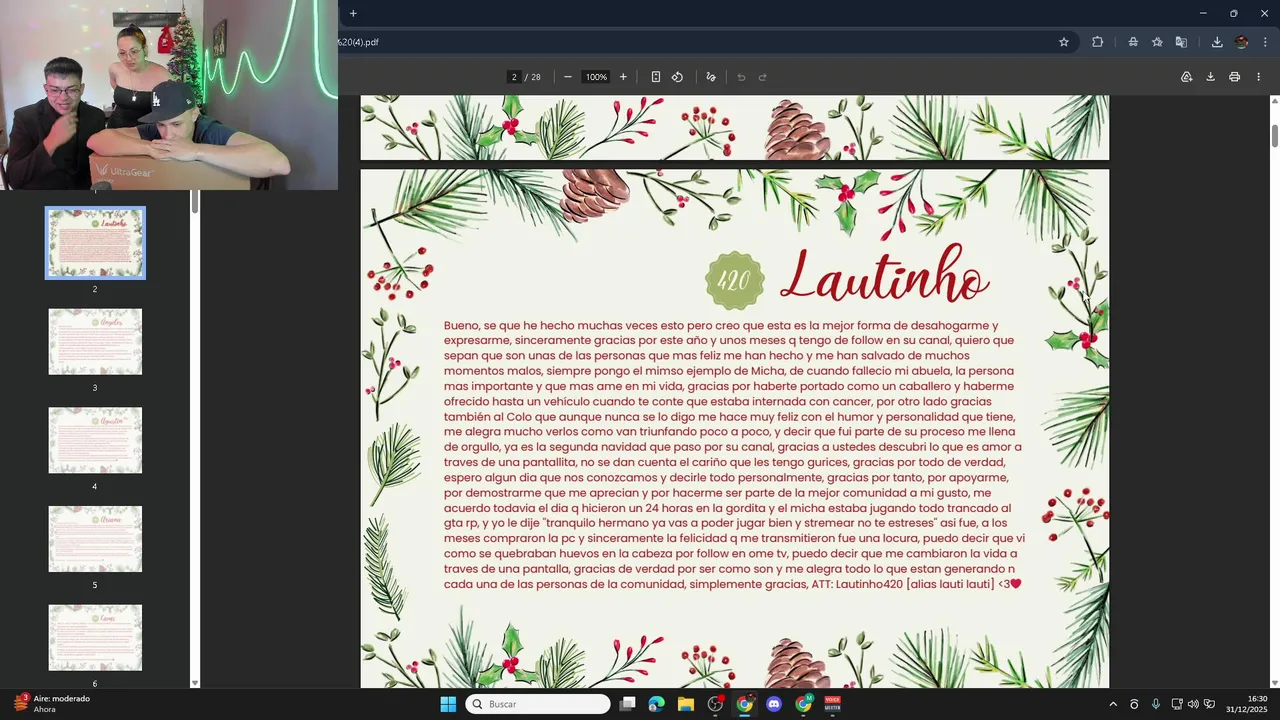Open the browser extensions puzzle icon
The image size is (1280, 720).
pos(1098,42)
